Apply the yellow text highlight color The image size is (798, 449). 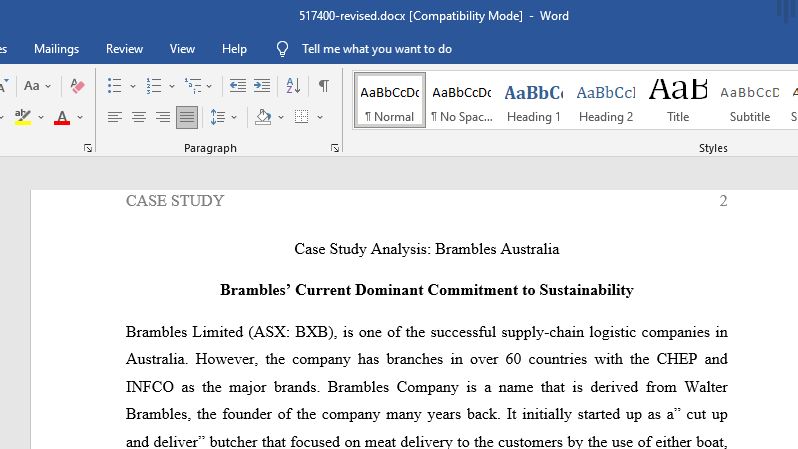click(22, 118)
